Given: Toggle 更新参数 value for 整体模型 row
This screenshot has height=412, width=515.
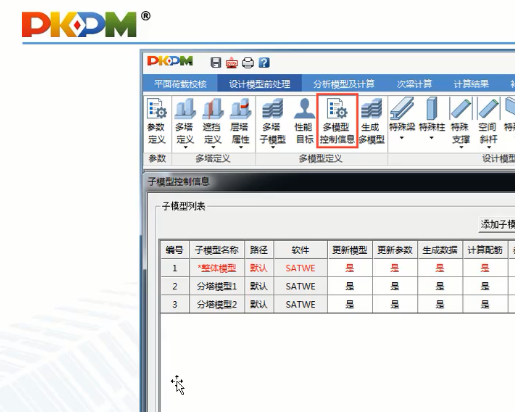Looking at the screenshot, I should [395, 268].
